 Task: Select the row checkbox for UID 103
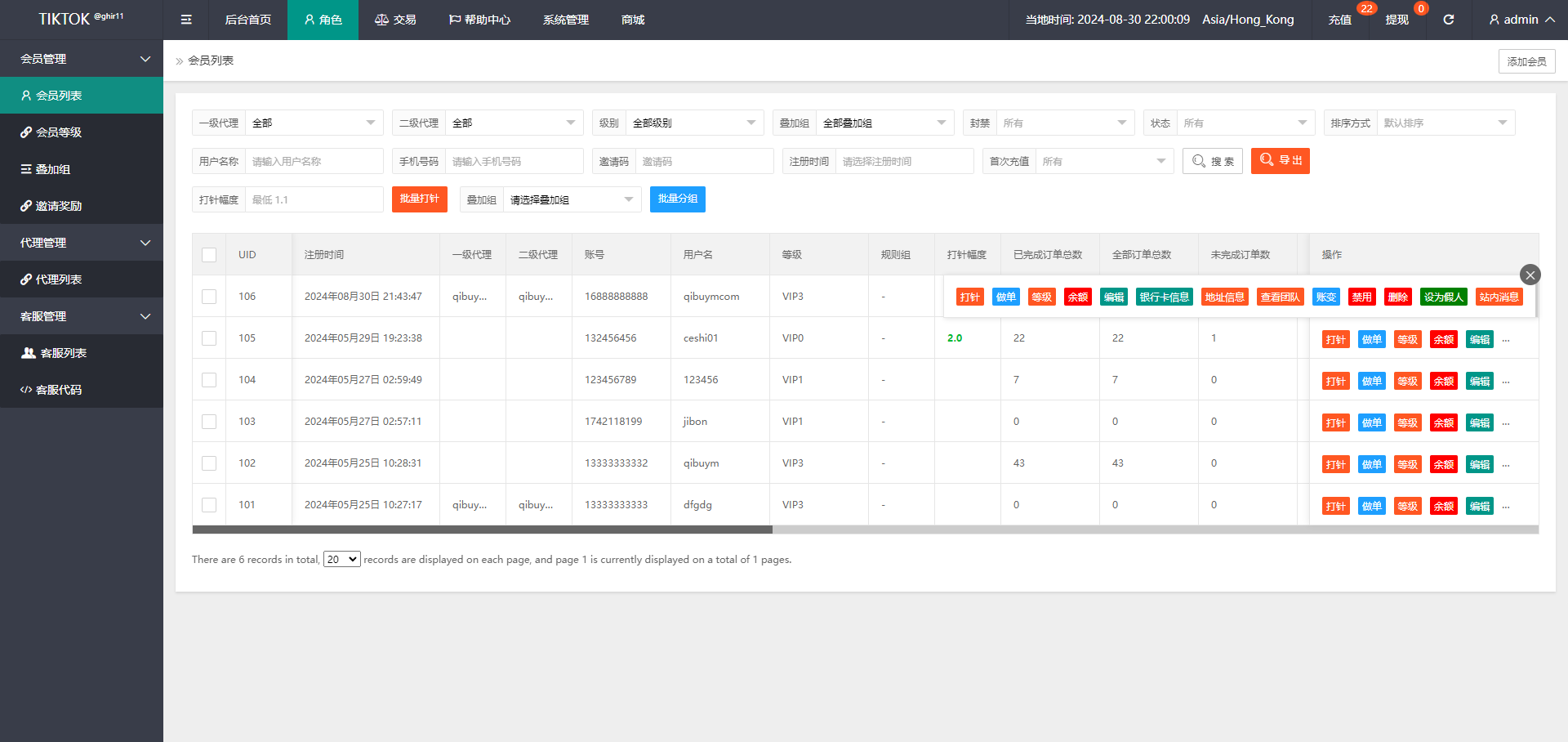(209, 422)
